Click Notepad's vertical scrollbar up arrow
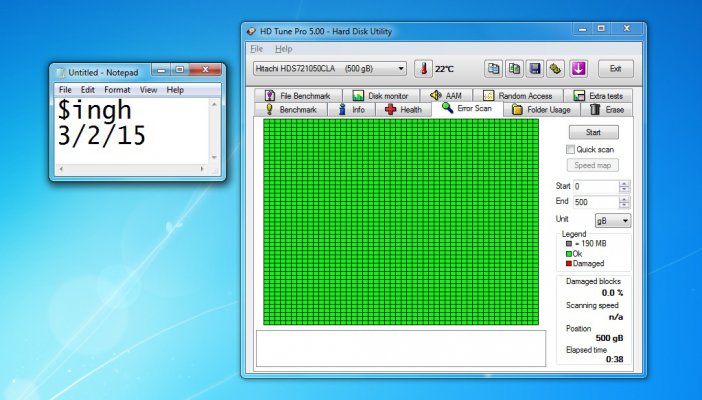 coord(214,104)
